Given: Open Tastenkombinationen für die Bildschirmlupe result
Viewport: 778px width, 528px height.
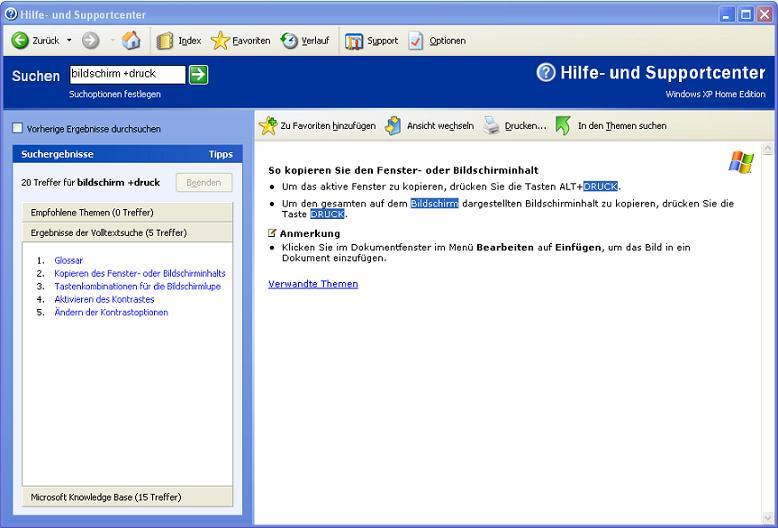Looking at the screenshot, I should tap(137, 286).
